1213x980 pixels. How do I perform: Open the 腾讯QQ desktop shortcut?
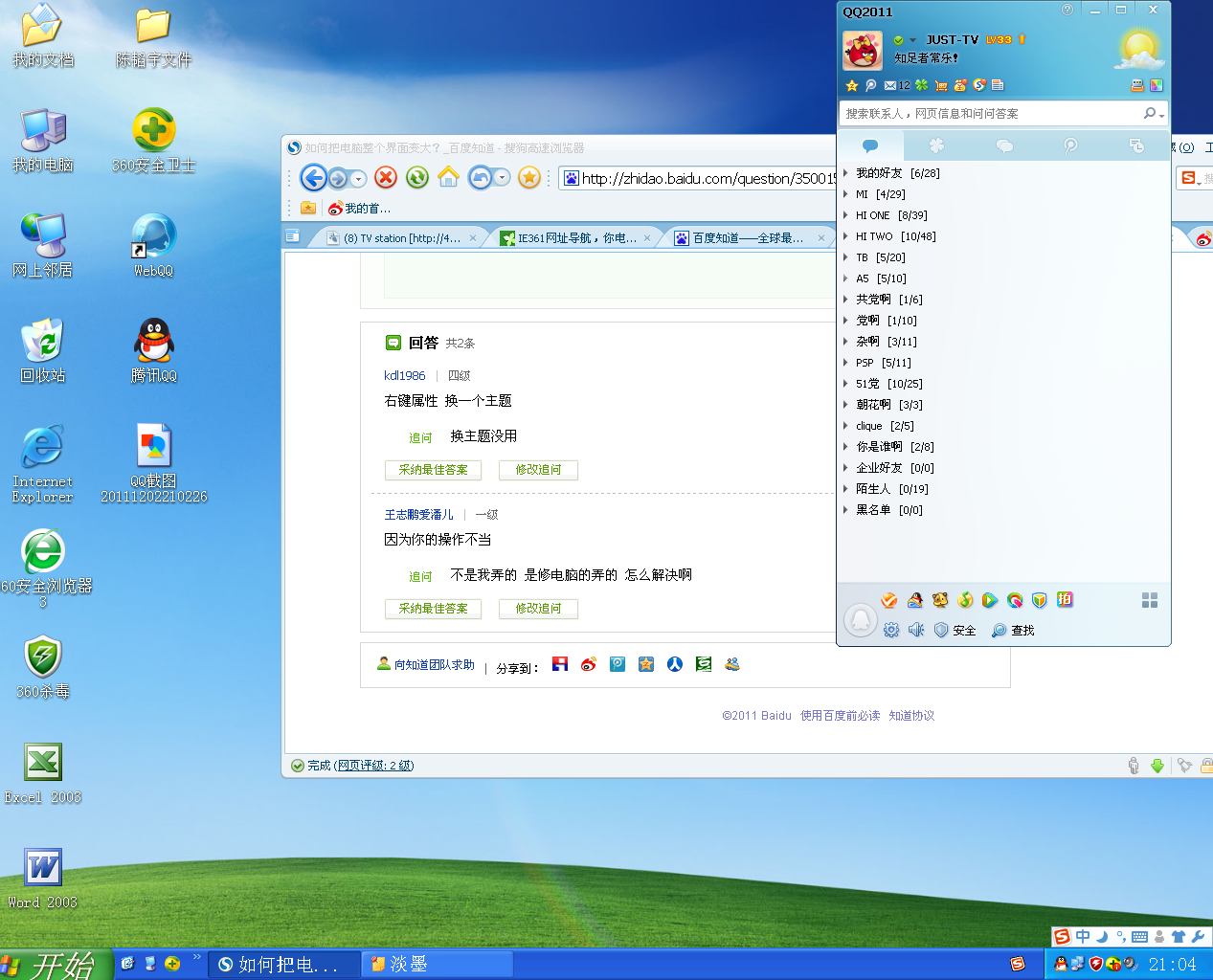pos(154,350)
